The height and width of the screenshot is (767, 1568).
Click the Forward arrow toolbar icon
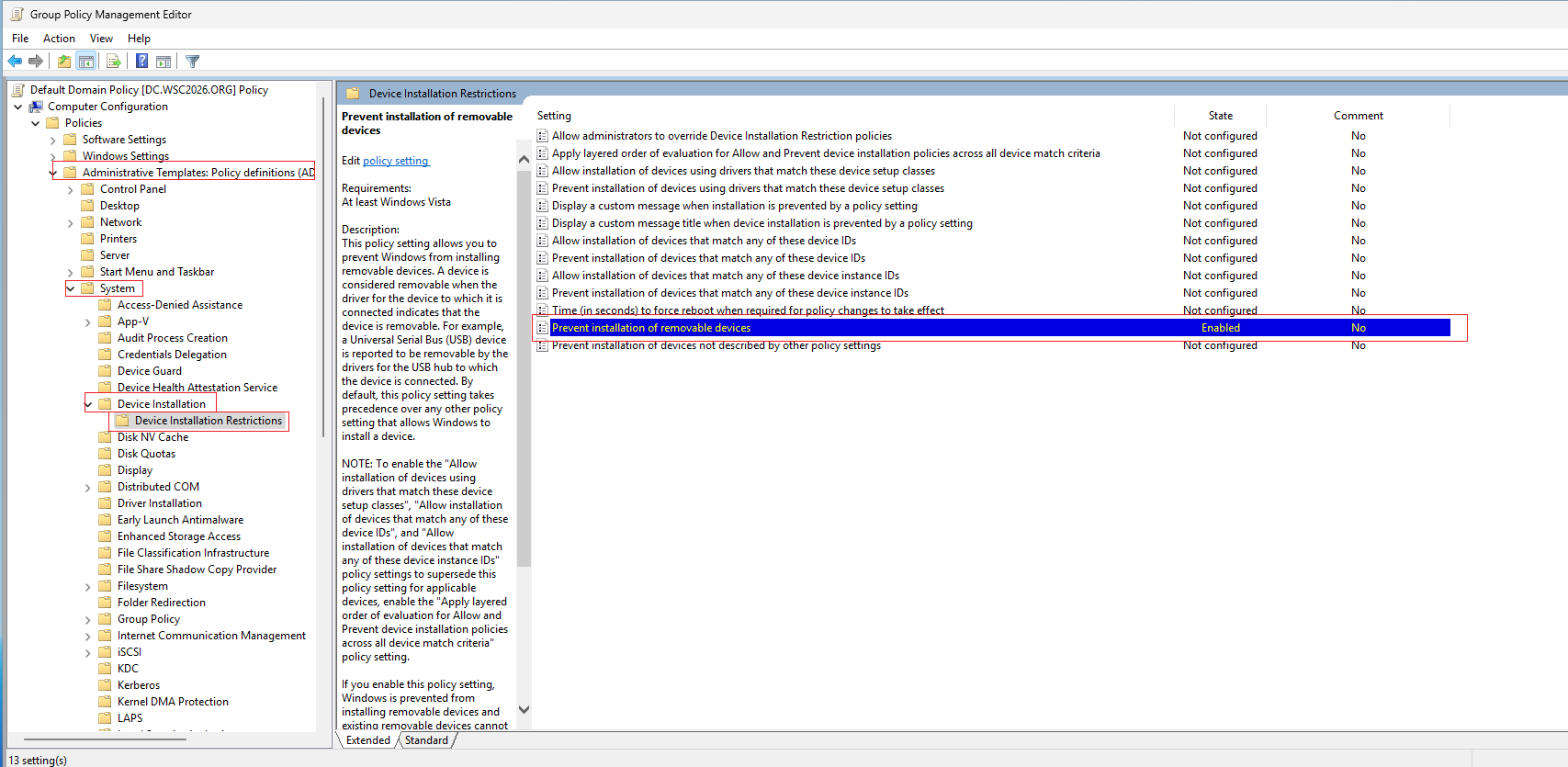(x=36, y=62)
